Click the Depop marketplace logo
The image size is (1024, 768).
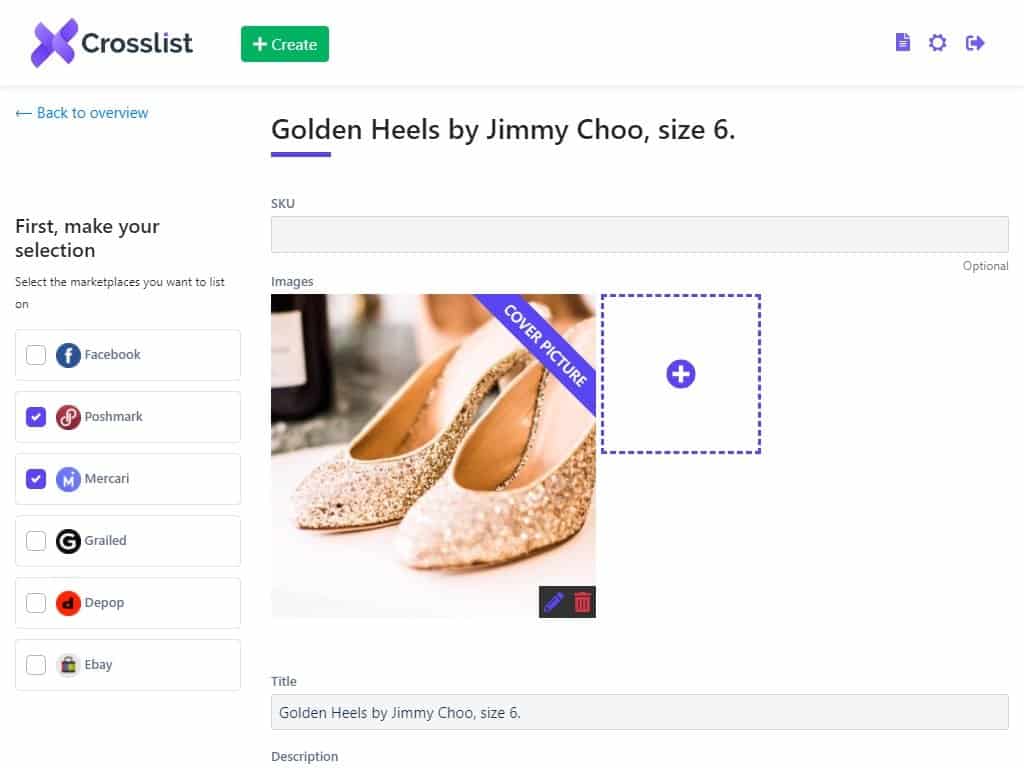(68, 603)
